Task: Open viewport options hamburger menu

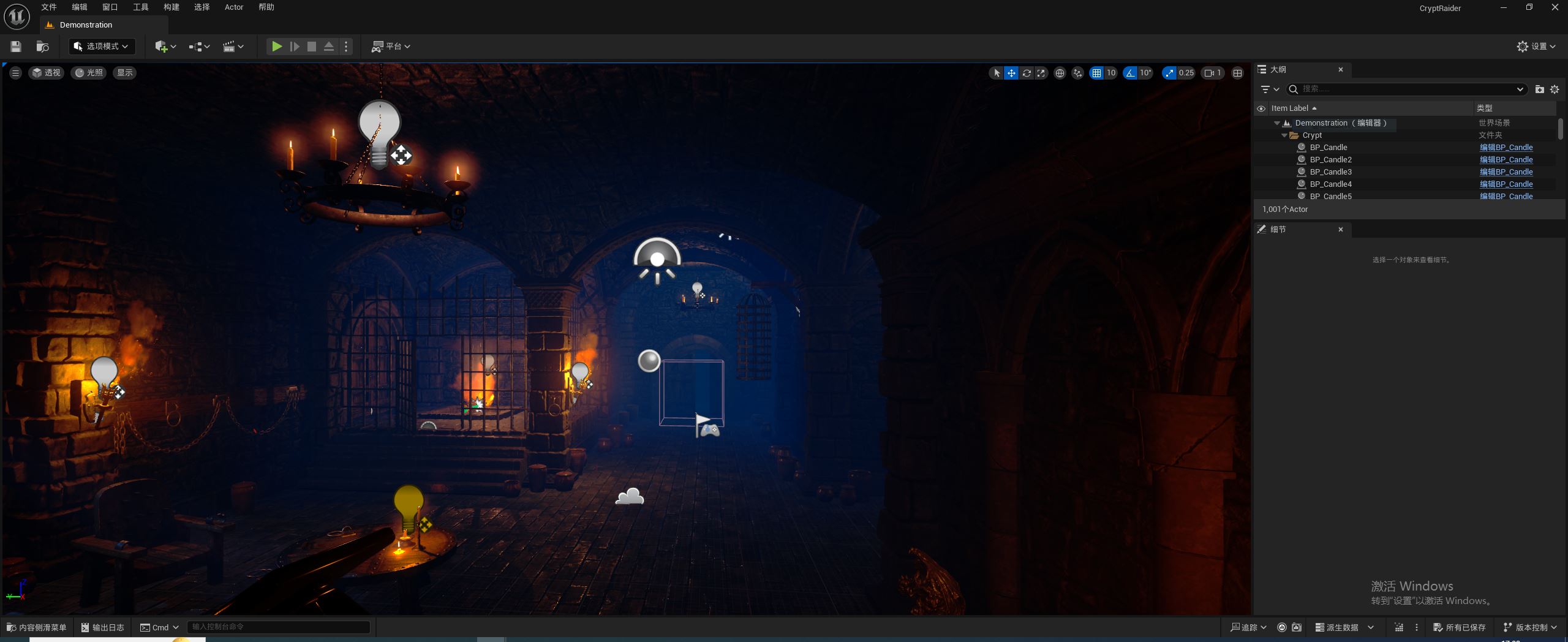Action: click(16, 73)
